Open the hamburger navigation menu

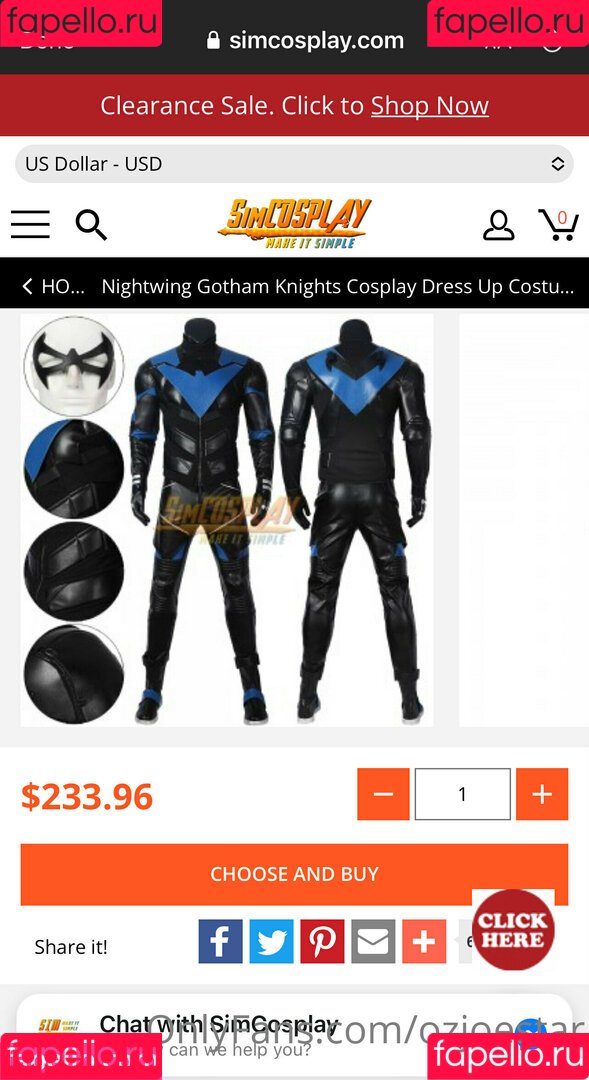click(x=30, y=225)
